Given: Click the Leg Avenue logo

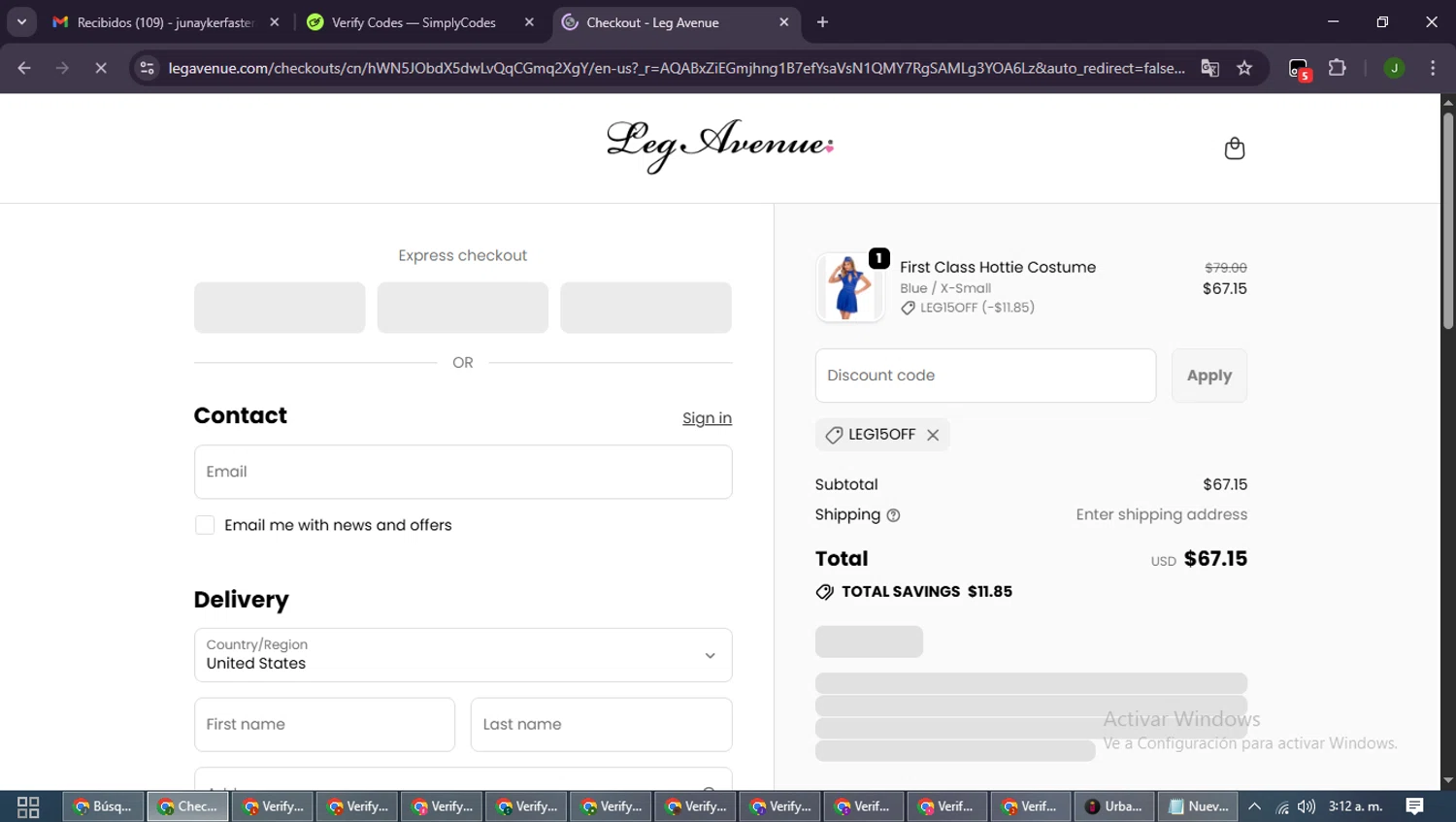Looking at the screenshot, I should pyautogui.click(x=720, y=147).
